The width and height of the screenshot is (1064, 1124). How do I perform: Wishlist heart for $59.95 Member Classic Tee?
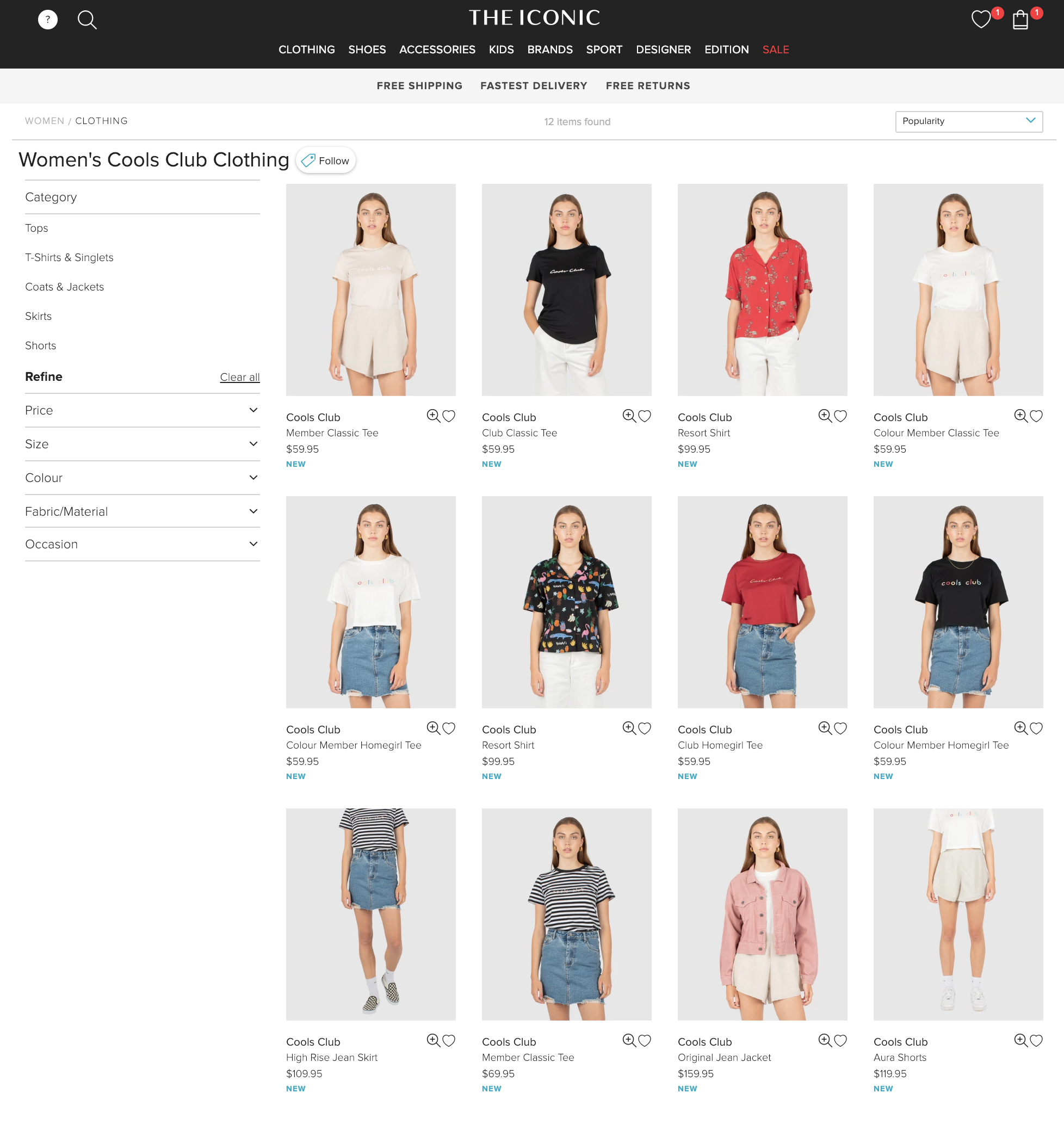449,416
